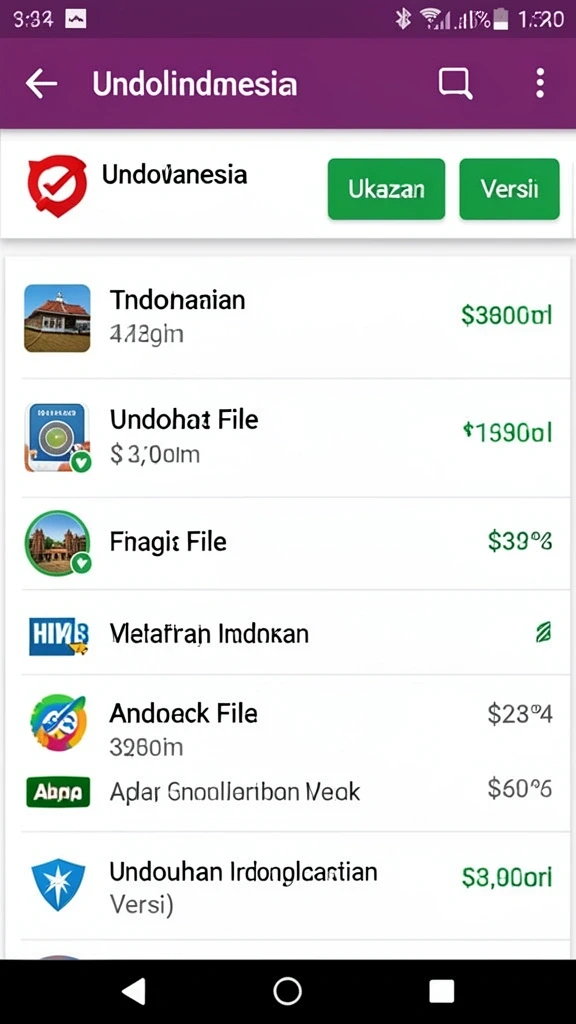Select the Fhagi File circular temple icon
This screenshot has height=1024, width=576.
[57, 543]
